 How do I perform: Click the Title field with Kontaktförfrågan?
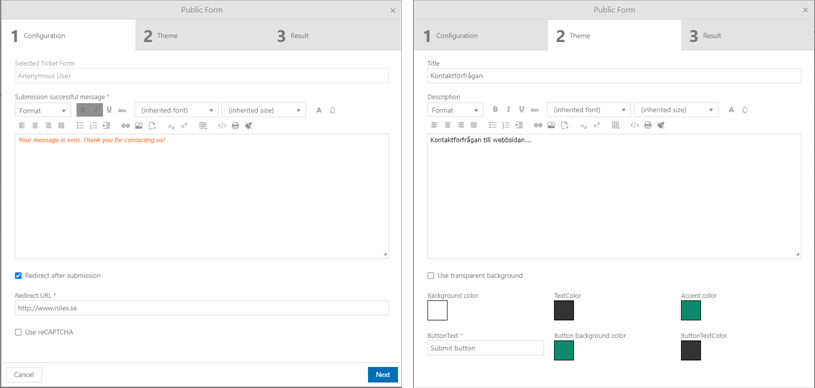(614, 75)
